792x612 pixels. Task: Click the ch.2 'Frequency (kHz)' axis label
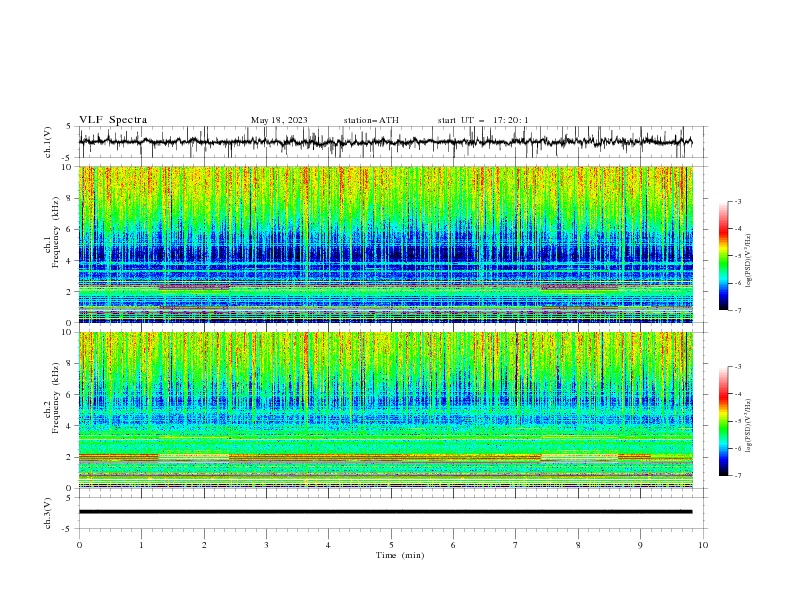[57, 398]
